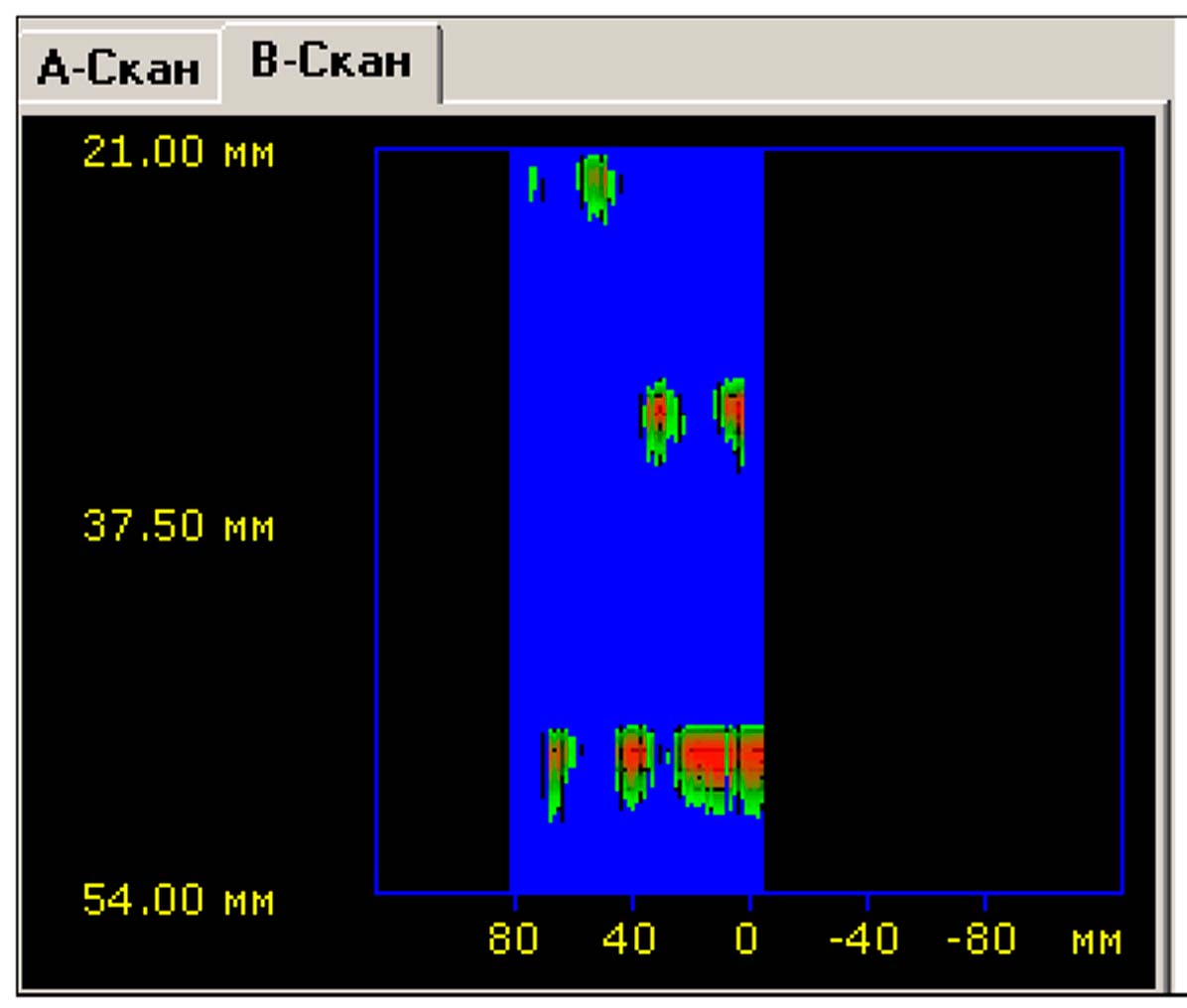The image size is (1187, 1008).
Task: Click the 37.50 мм depth label
Action: coord(178,526)
